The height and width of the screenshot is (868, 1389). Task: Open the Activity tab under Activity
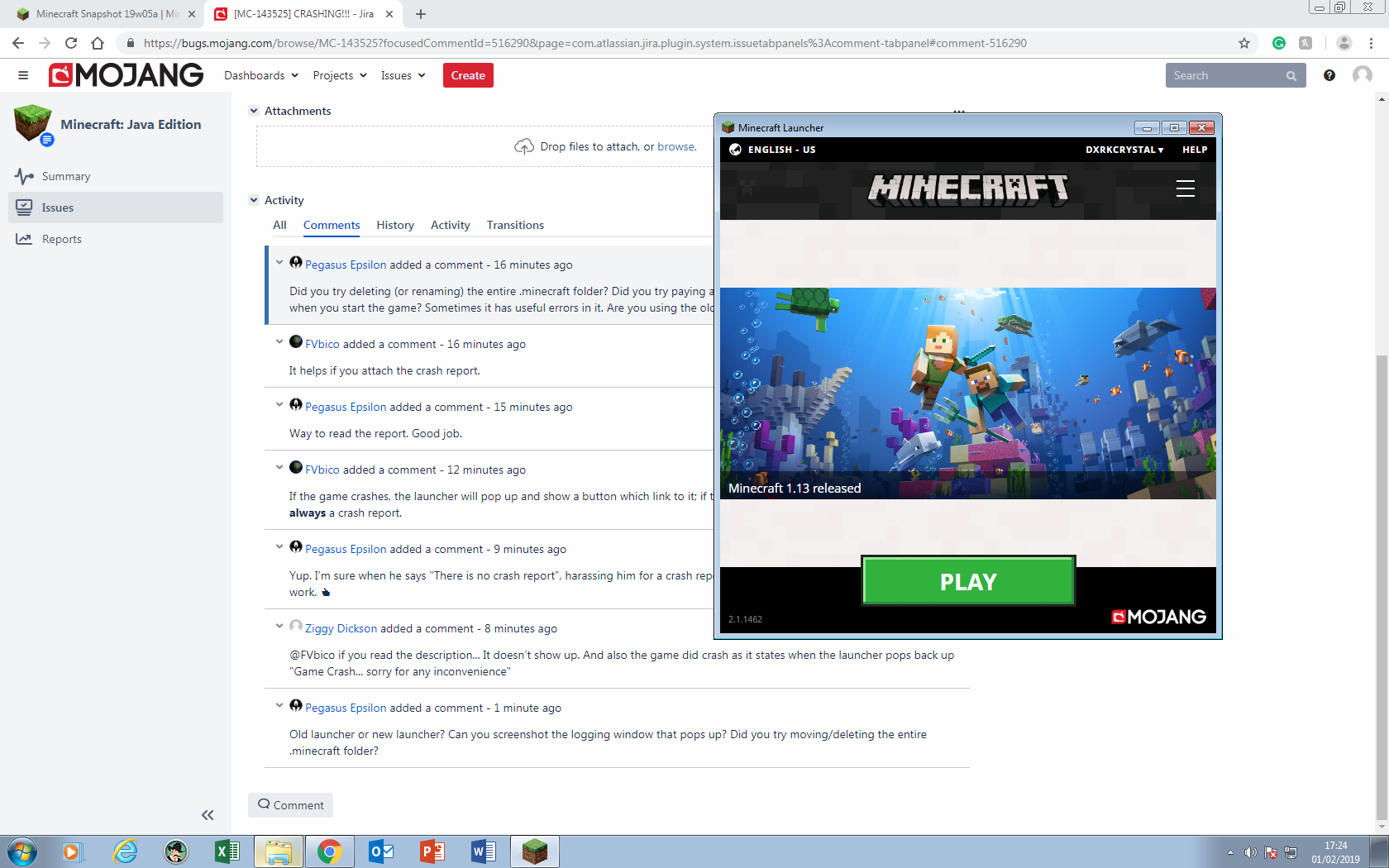pyautogui.click(x=450, y=225)
